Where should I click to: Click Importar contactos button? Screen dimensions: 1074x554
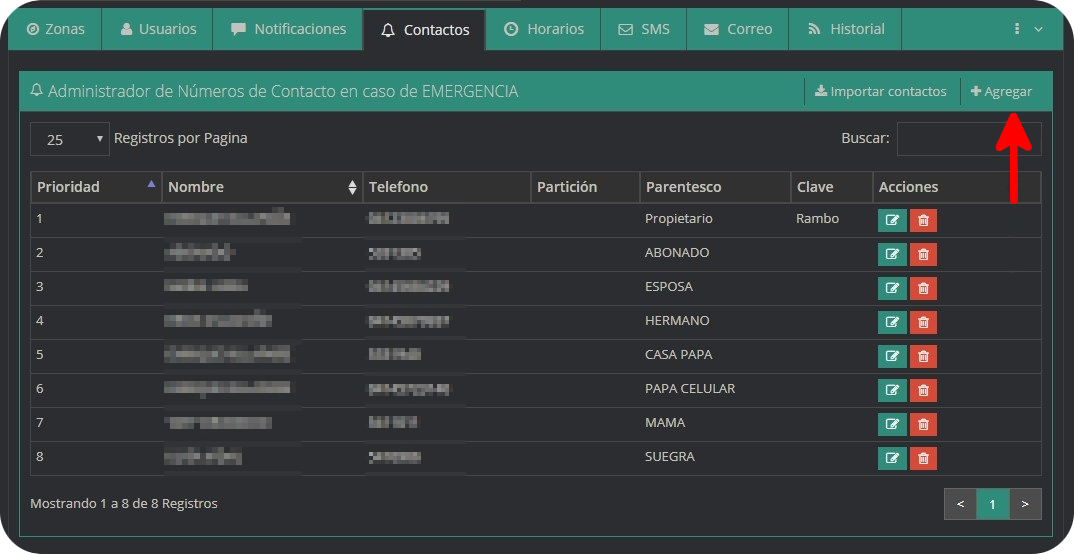click(881, 91)
